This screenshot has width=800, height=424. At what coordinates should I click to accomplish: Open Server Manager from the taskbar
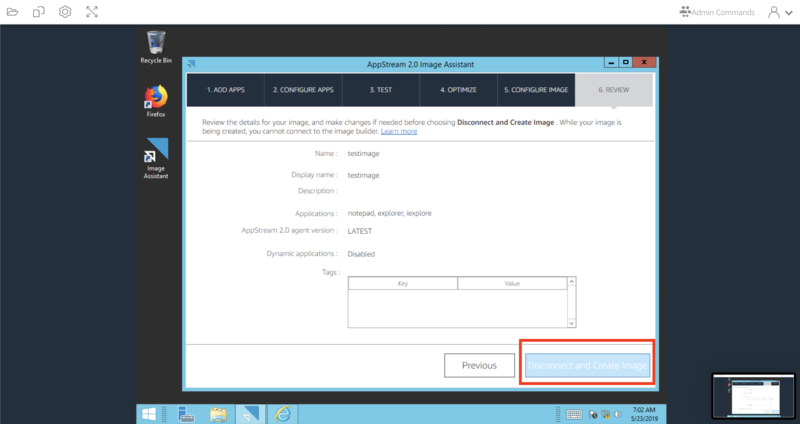pyautogui.click(x=186, y=414)
